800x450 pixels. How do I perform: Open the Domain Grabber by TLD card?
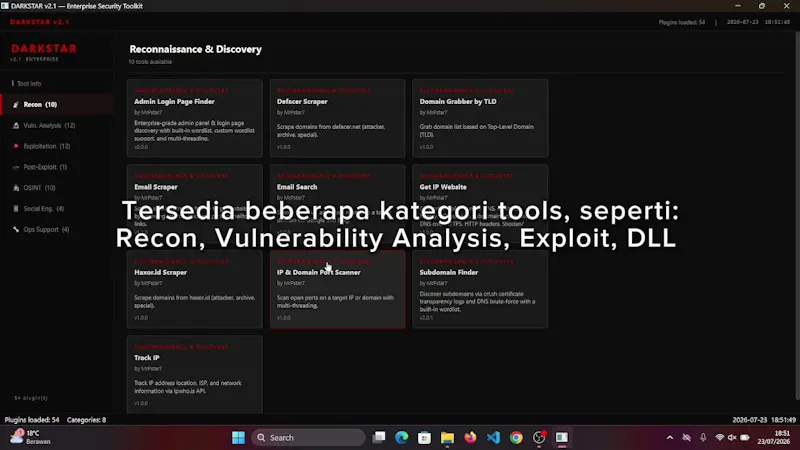pyautogui.click(x=480, y=118)
